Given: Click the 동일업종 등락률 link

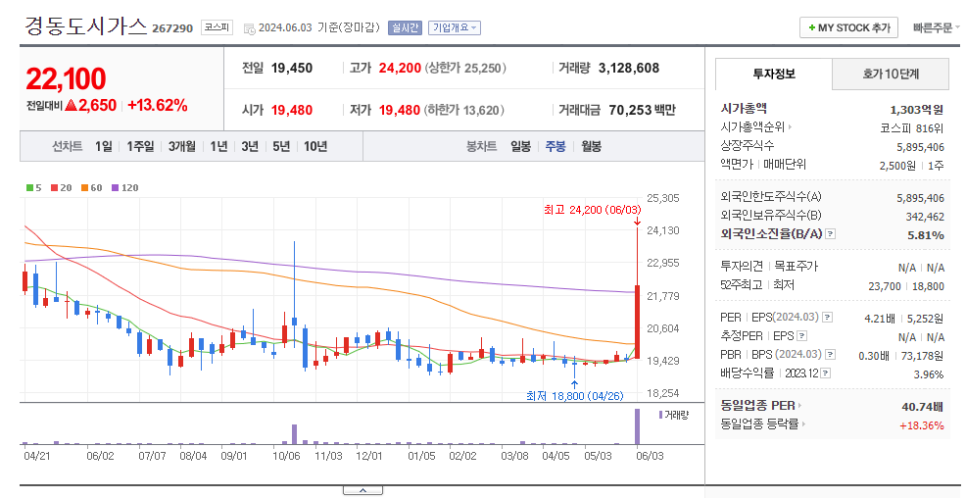Looking at the screenshot, I should (x=763, y=424).
